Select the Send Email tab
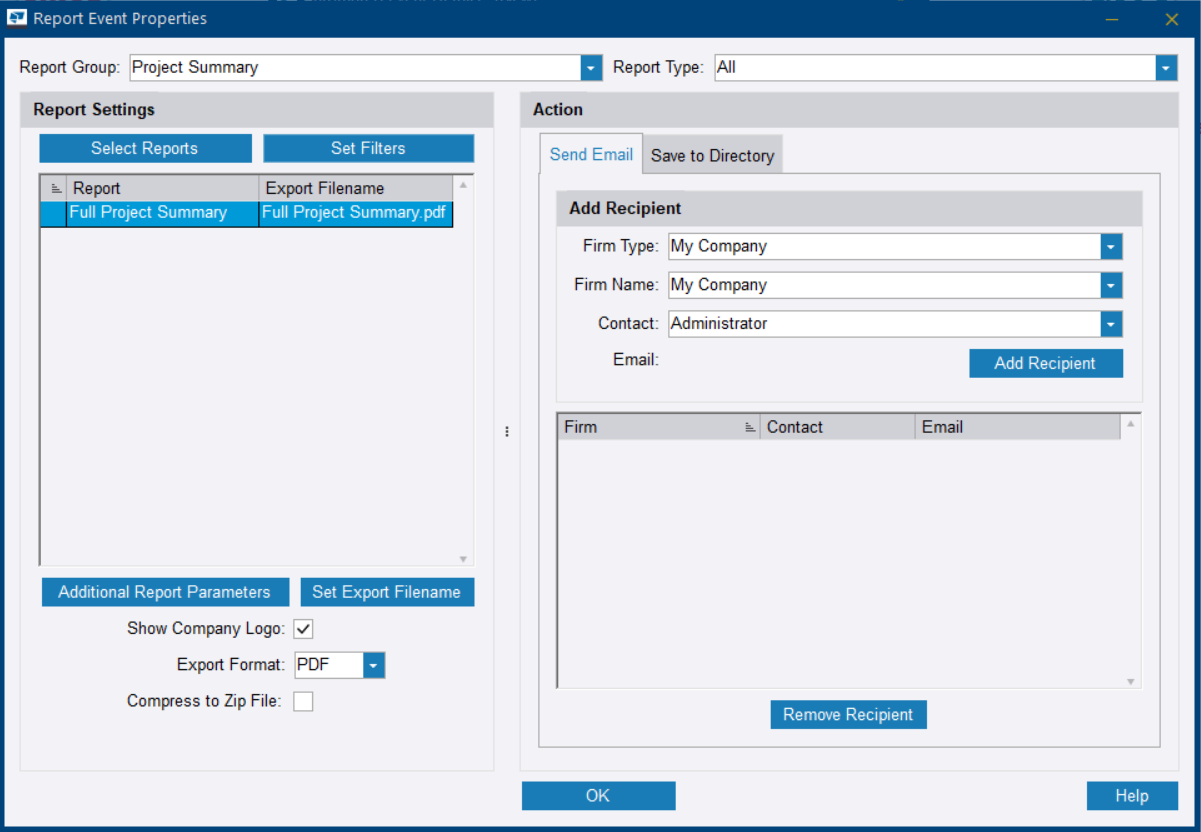This screenshot has width=1201, height=832. pyautogui.click(x=591, y=155)
